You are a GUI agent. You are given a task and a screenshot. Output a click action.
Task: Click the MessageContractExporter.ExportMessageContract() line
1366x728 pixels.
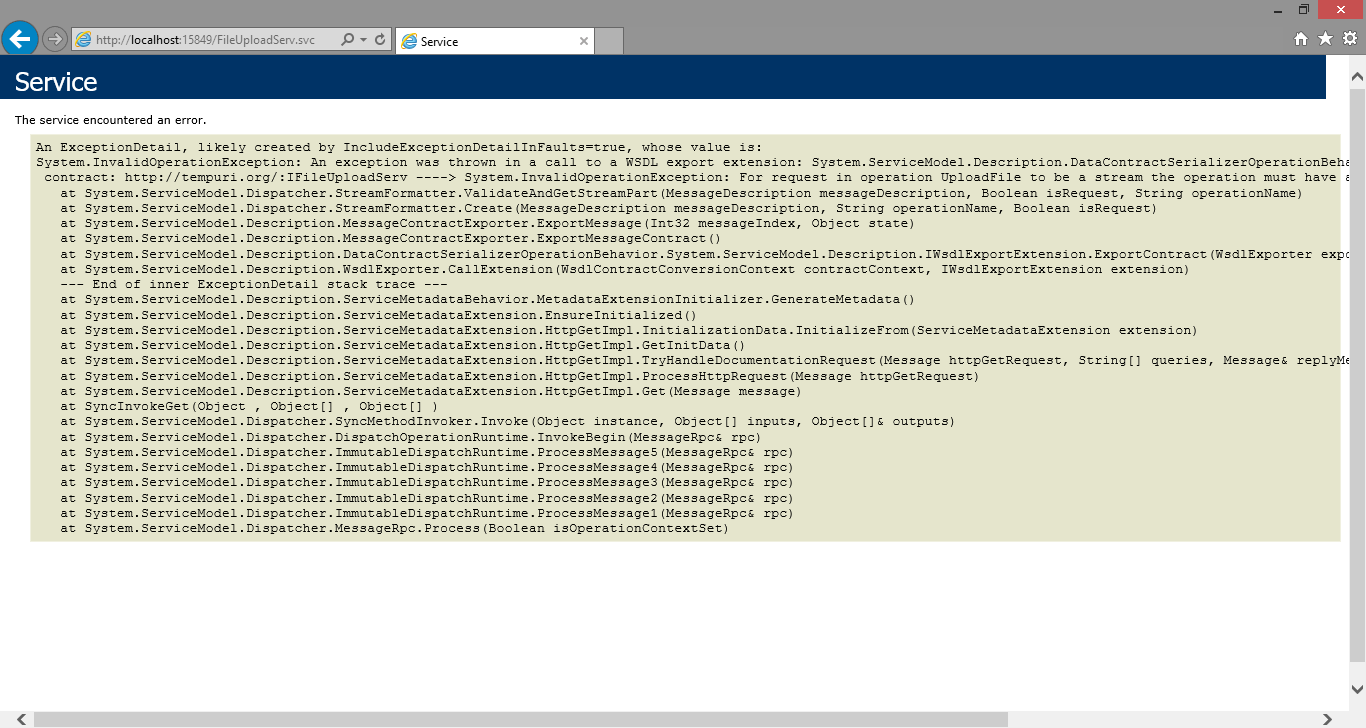point(390,239)
